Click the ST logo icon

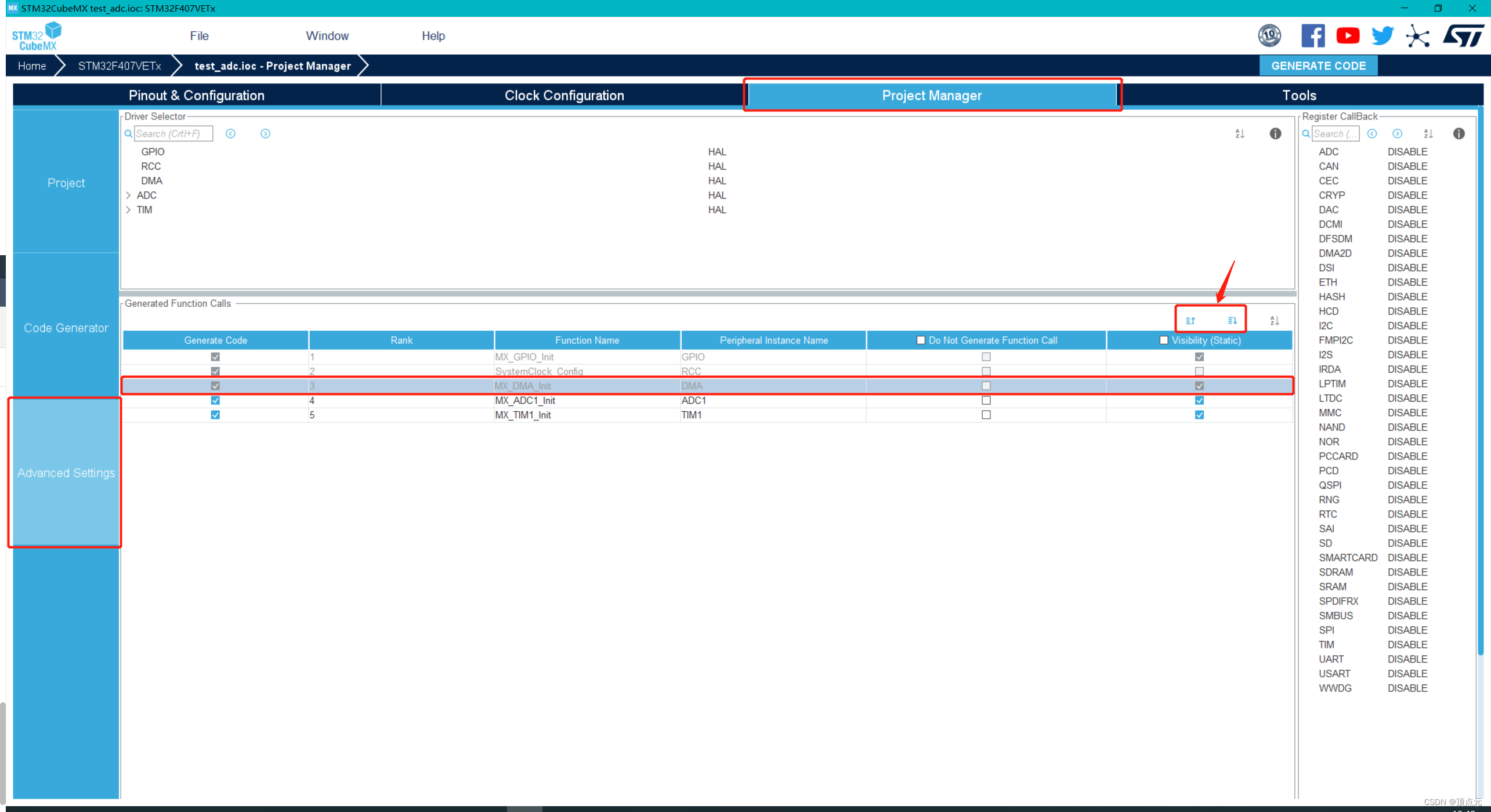(x=1464, y=36)
